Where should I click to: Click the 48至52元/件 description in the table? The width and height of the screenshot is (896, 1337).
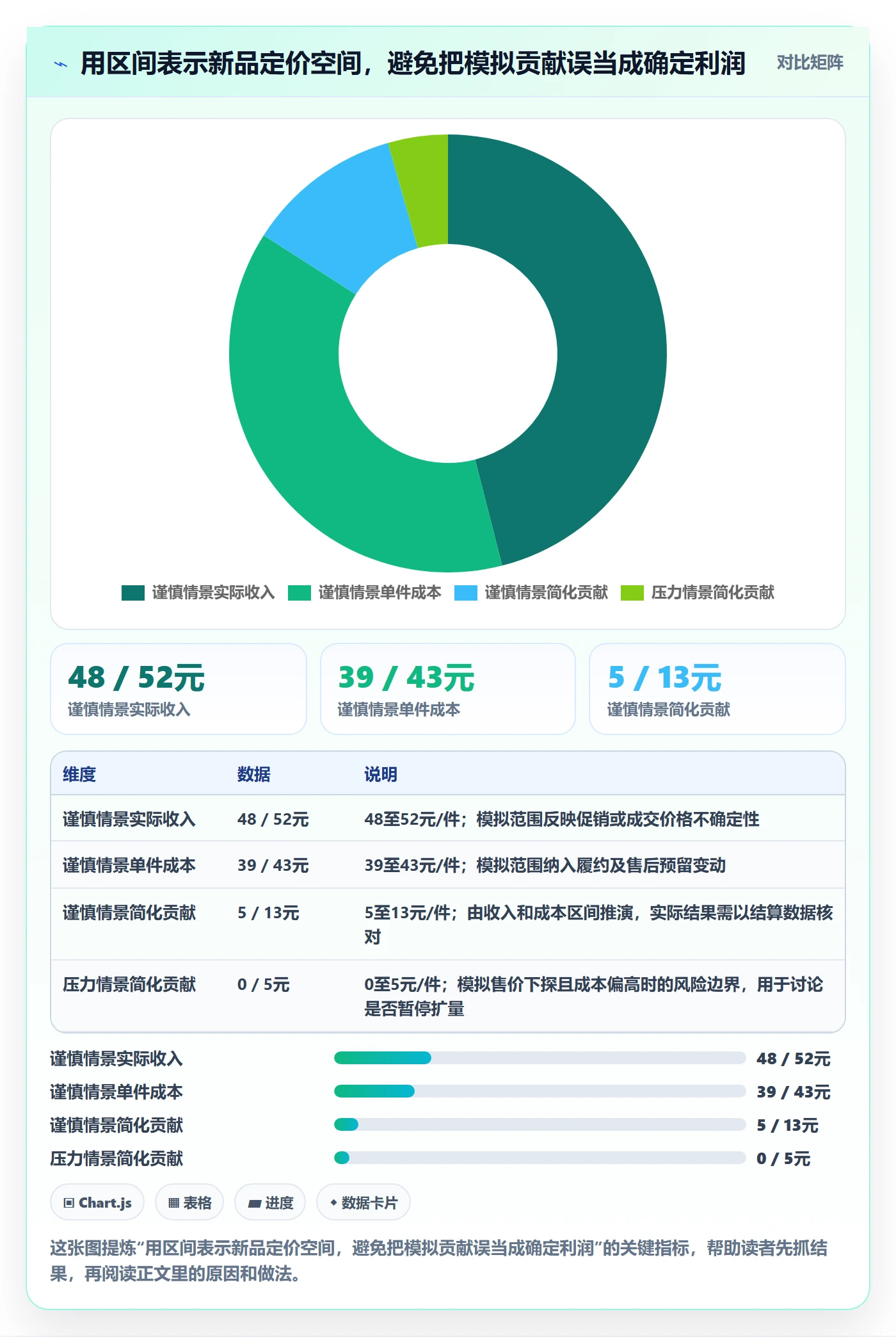(562, 819)
